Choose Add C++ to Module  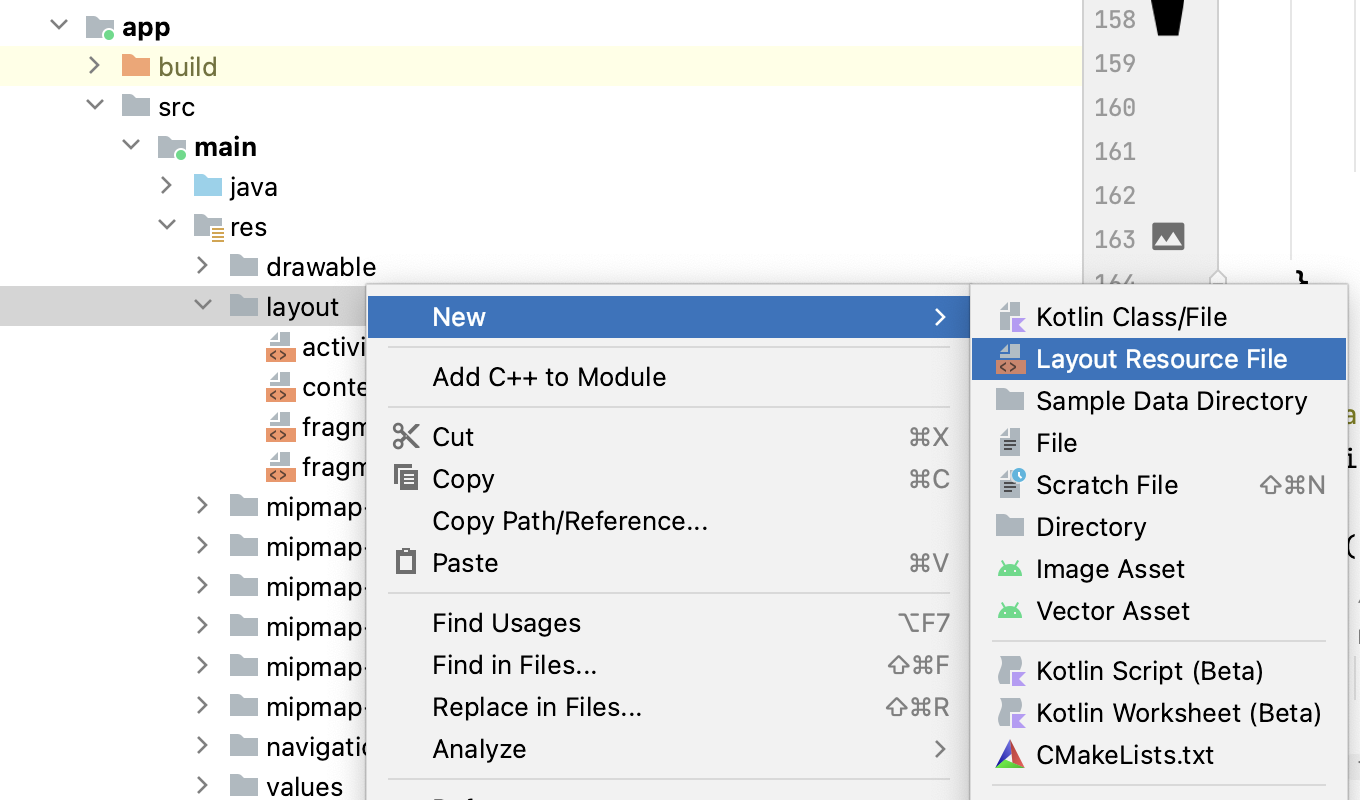coord(549,377)
